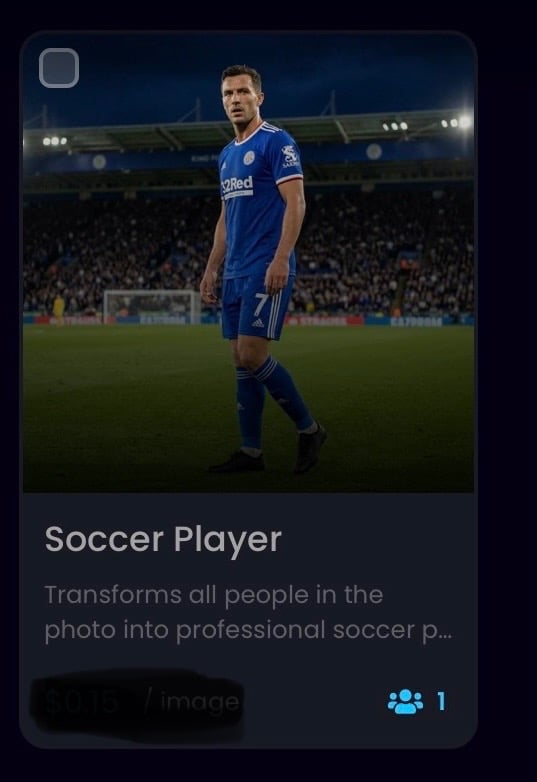Select the "Soccer Player" title
Screen dimensions: 537x782
tap(163, 540)
